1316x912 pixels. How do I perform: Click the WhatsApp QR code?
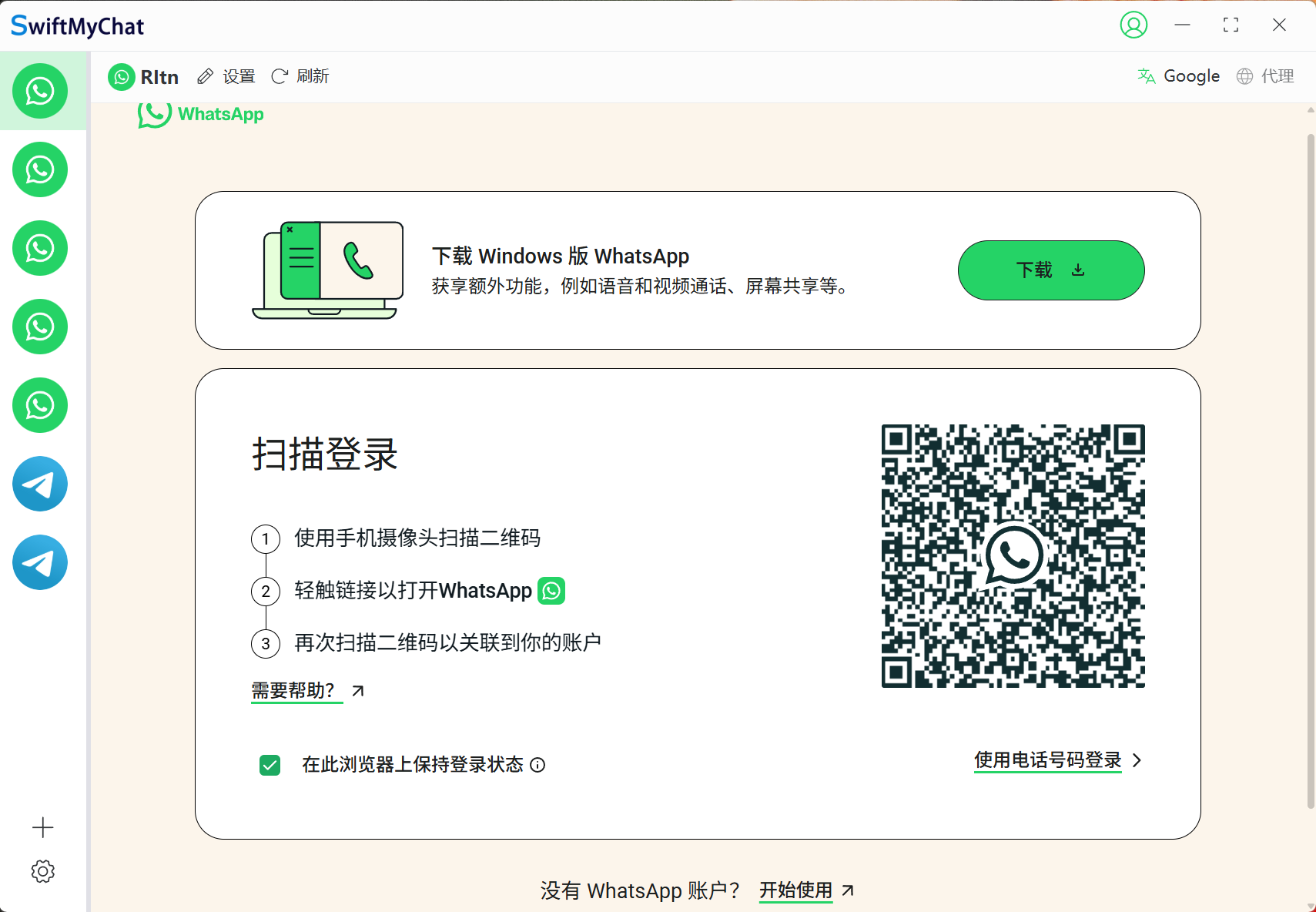tap(1013, 556)
